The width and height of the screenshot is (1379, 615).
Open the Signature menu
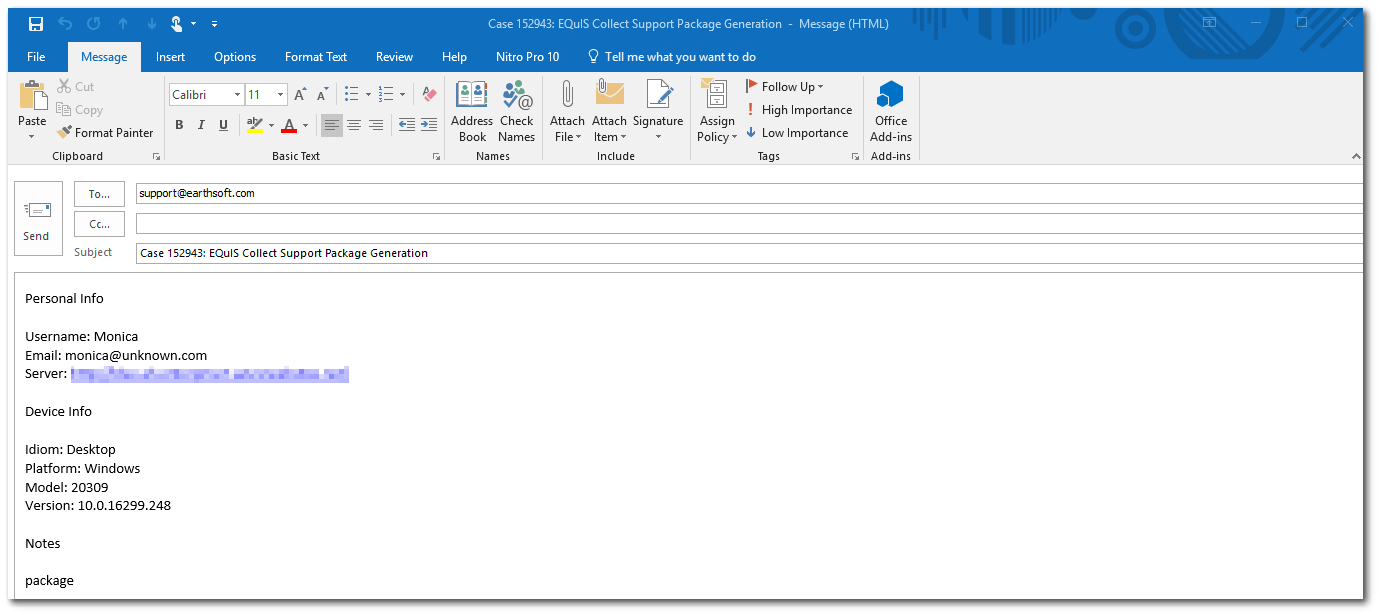point(658,111)
